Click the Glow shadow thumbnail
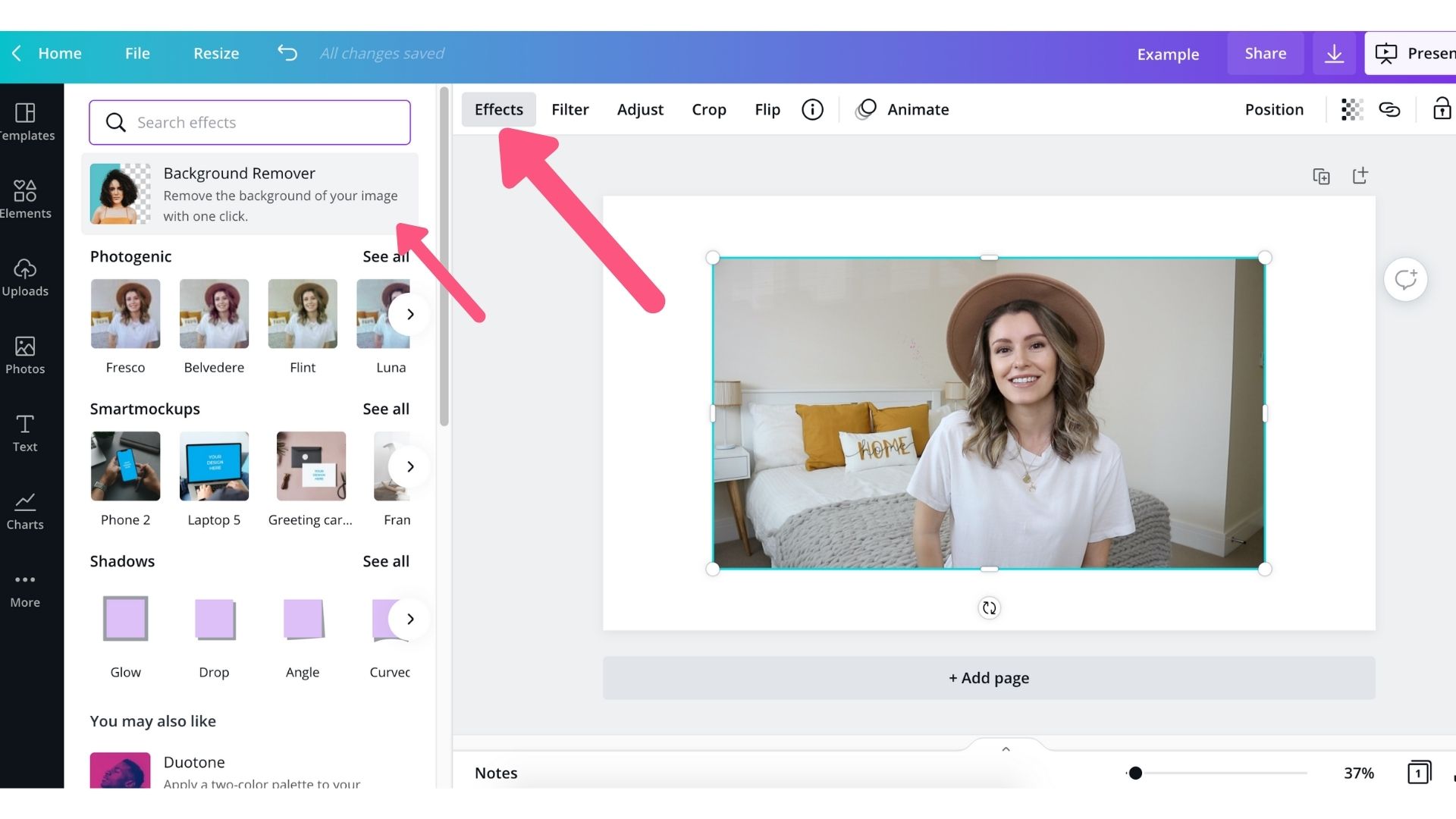1456x819 pixels. coord(125,618)
